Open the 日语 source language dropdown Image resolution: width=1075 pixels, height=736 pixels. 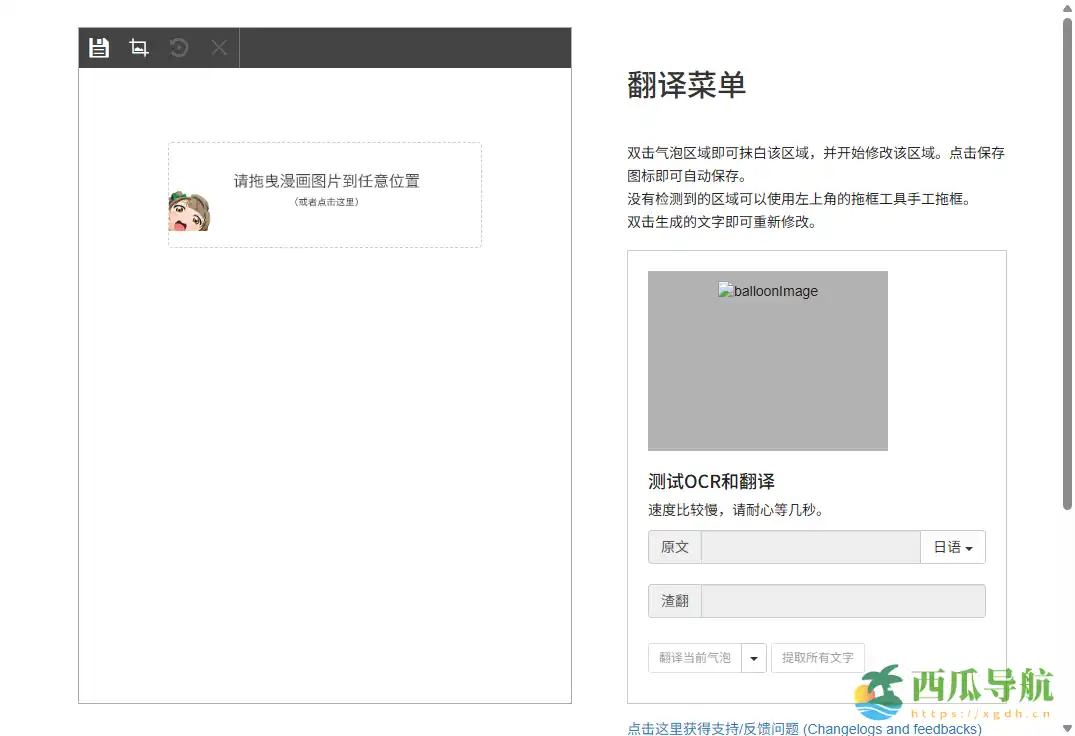tap(951, 547)
